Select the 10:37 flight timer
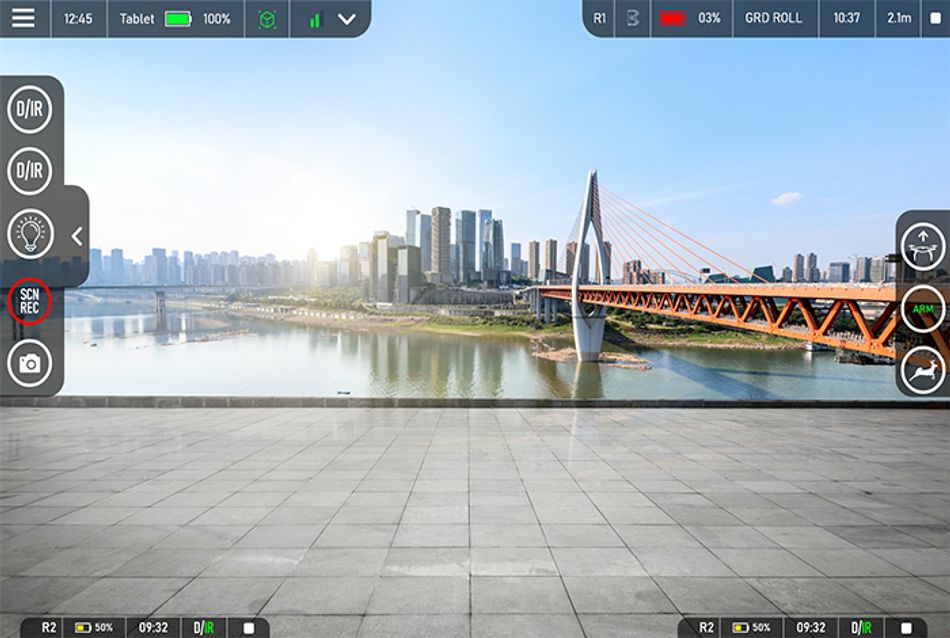 (846, 18)
